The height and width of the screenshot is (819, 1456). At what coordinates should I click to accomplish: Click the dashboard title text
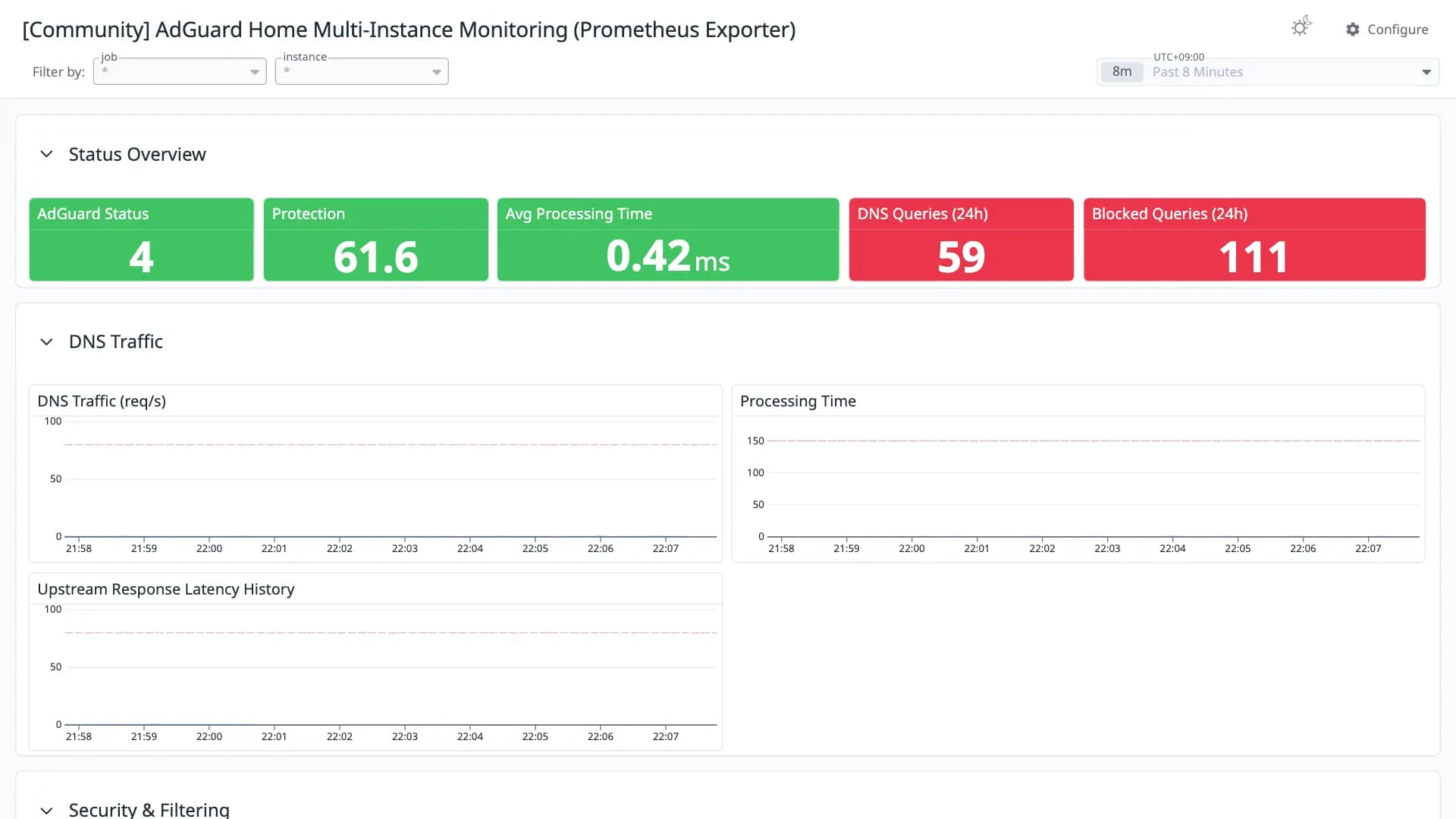[409, 30]
